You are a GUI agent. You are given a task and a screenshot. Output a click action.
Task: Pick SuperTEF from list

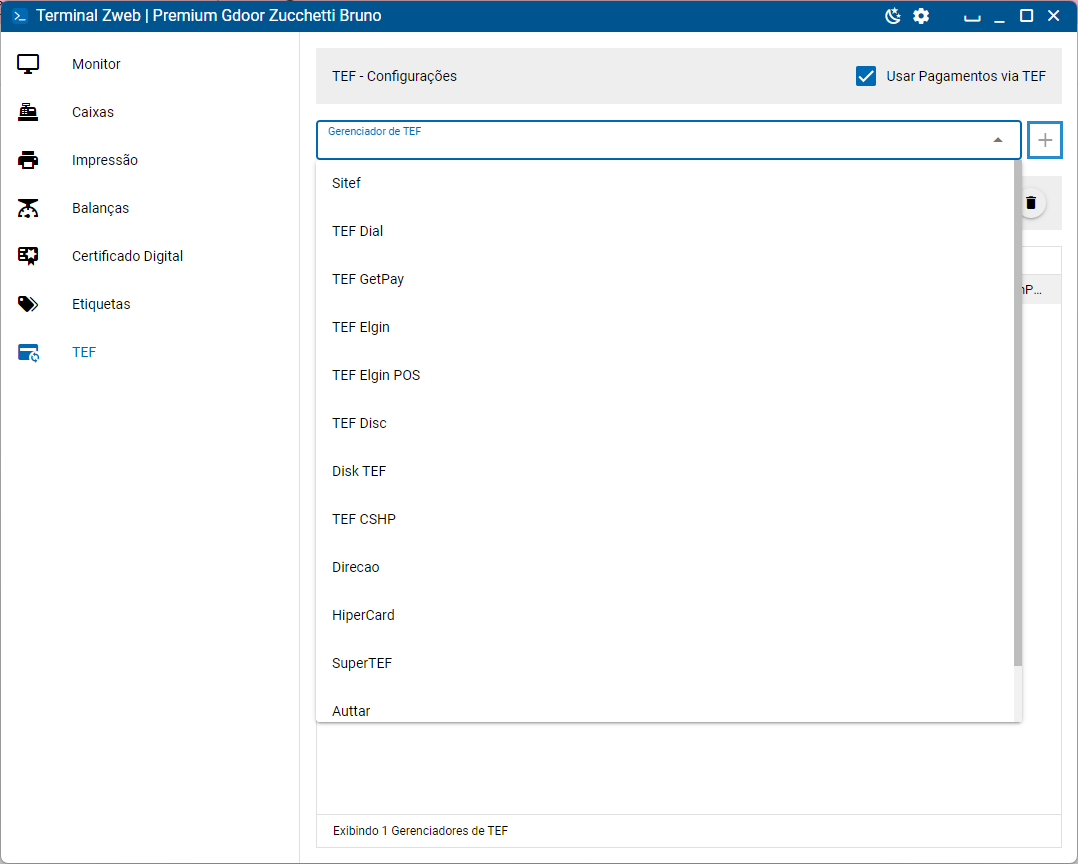coord(665,663)
